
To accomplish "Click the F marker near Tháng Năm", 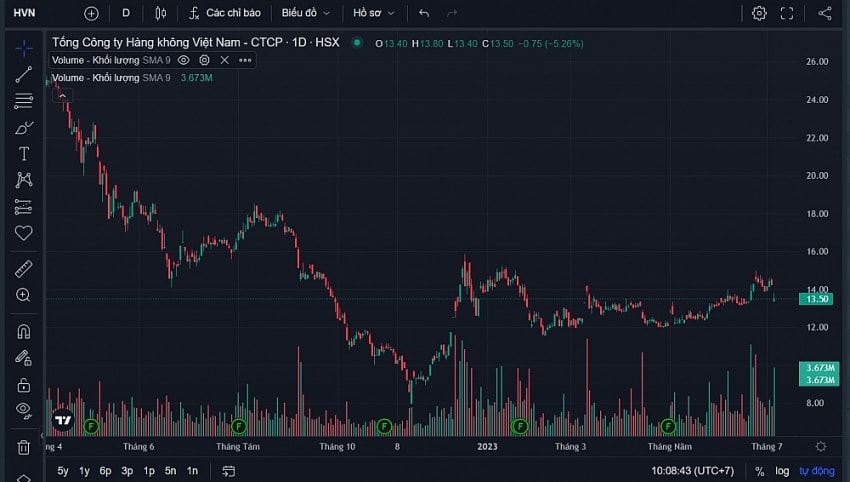I will (668, 427).
